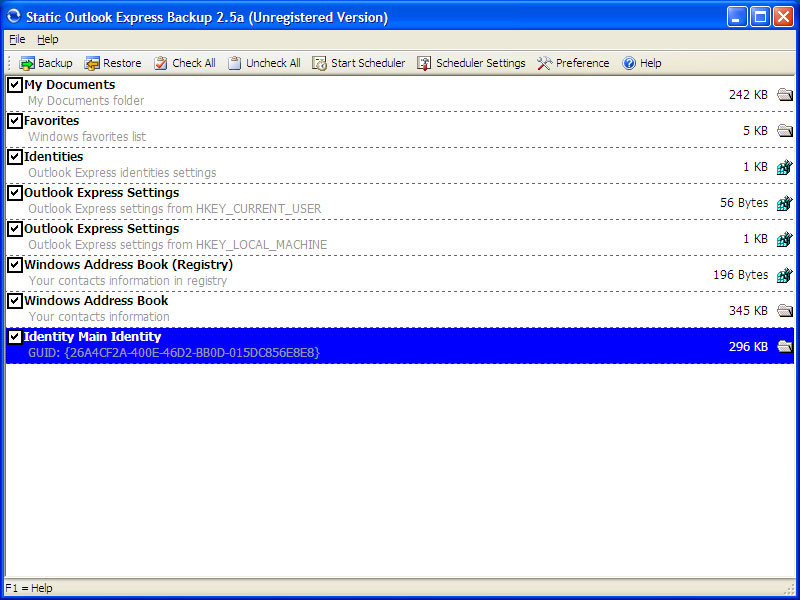Click the Backup toolbar icon
This screenshot has width=800, height=600.
pyautogui.click(x=27, y=63)
